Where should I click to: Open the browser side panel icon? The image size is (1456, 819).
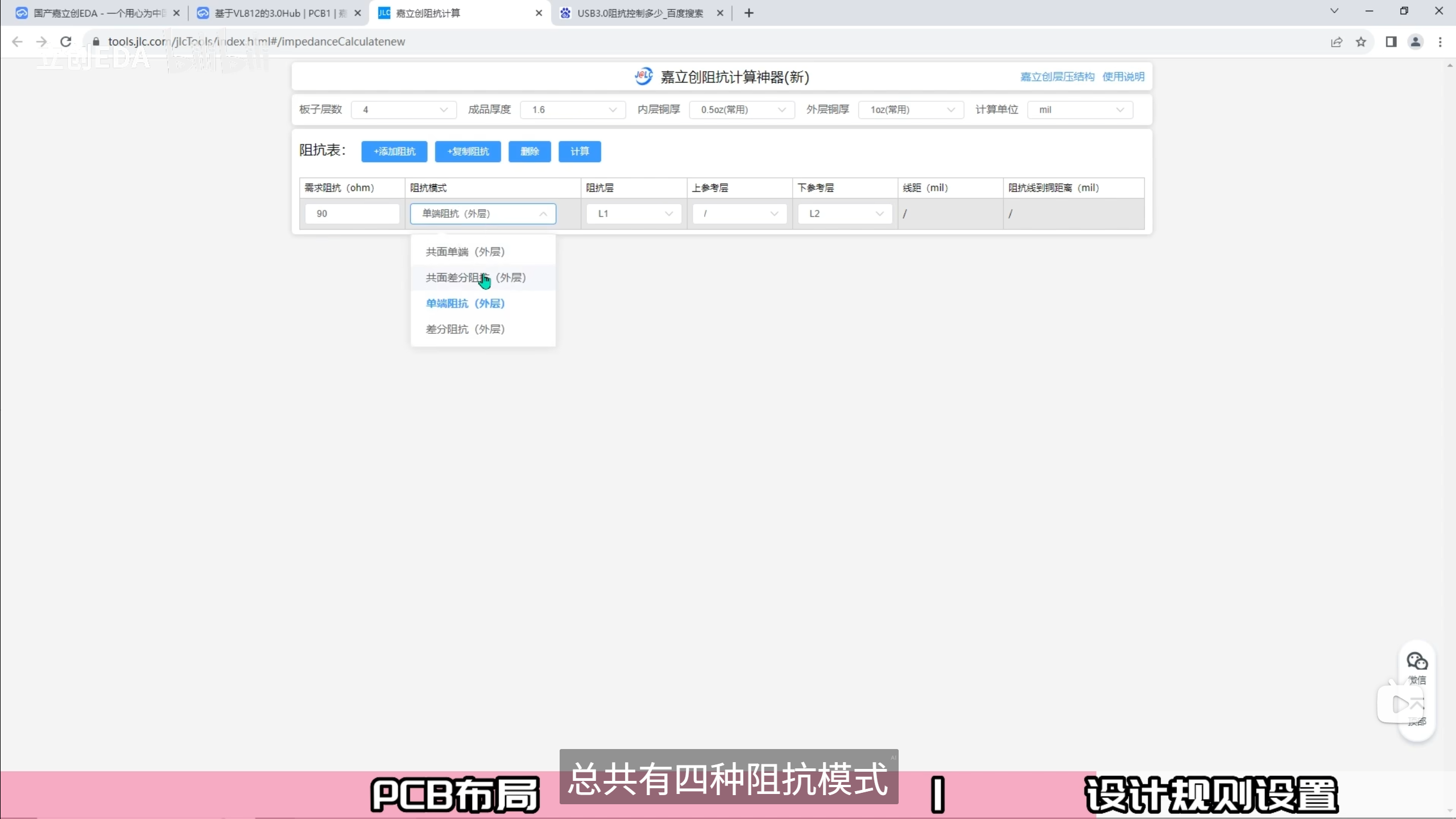tap(1391, 42)
